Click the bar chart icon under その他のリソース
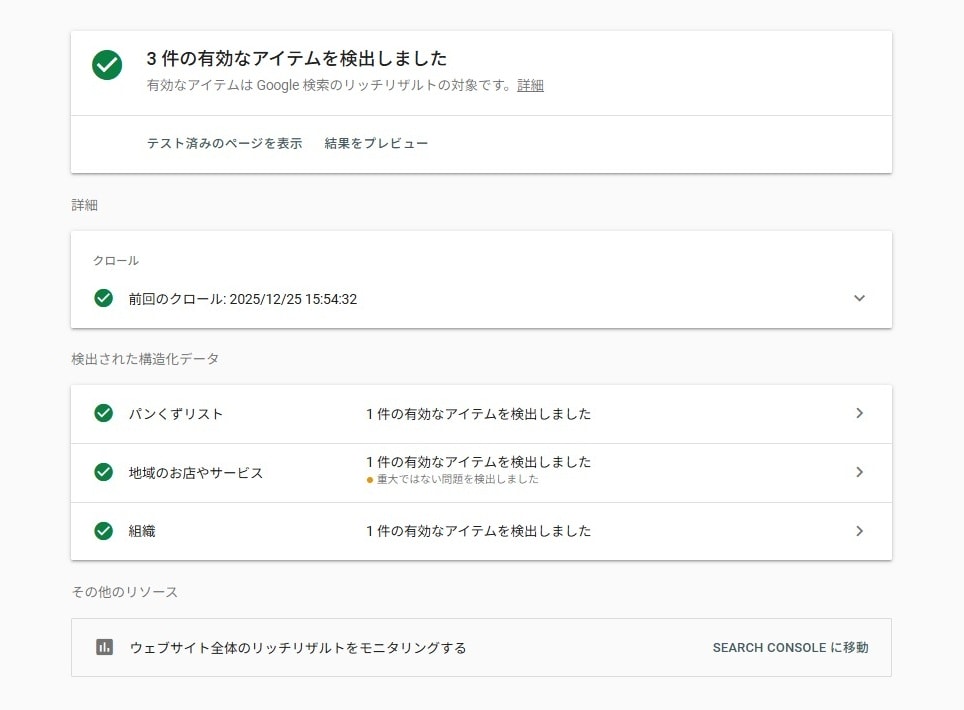 tap(103, 648)
